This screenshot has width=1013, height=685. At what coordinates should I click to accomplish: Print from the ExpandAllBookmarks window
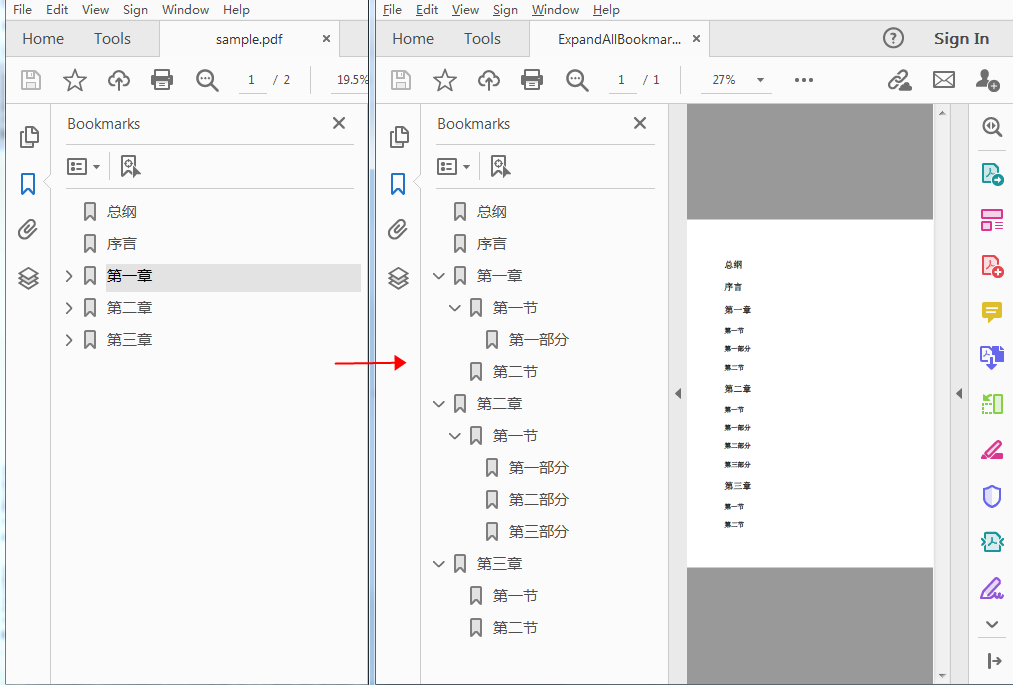pyautogui.click(x=532, y=80)
